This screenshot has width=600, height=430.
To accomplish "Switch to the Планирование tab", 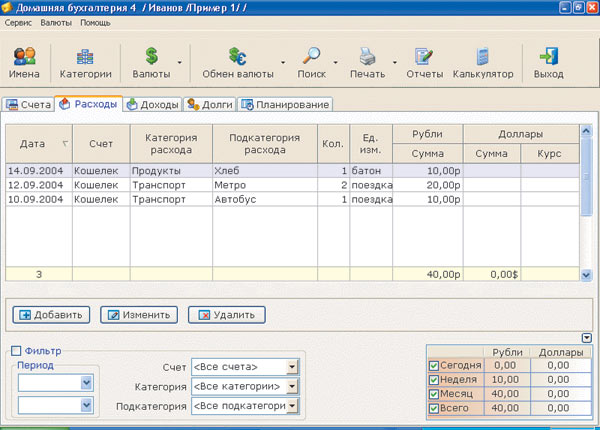I will point(285,104).
